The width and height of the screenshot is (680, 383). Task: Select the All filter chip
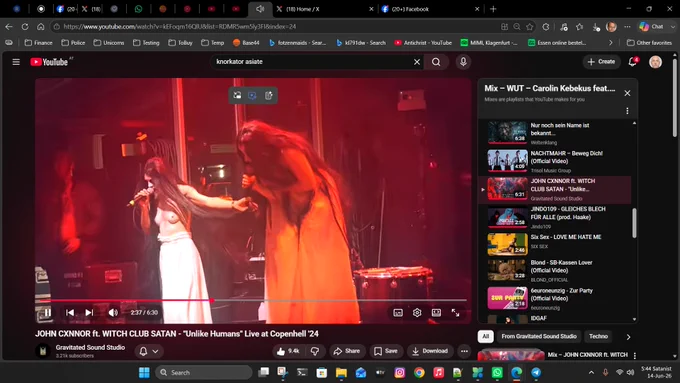tap(486, 336)
